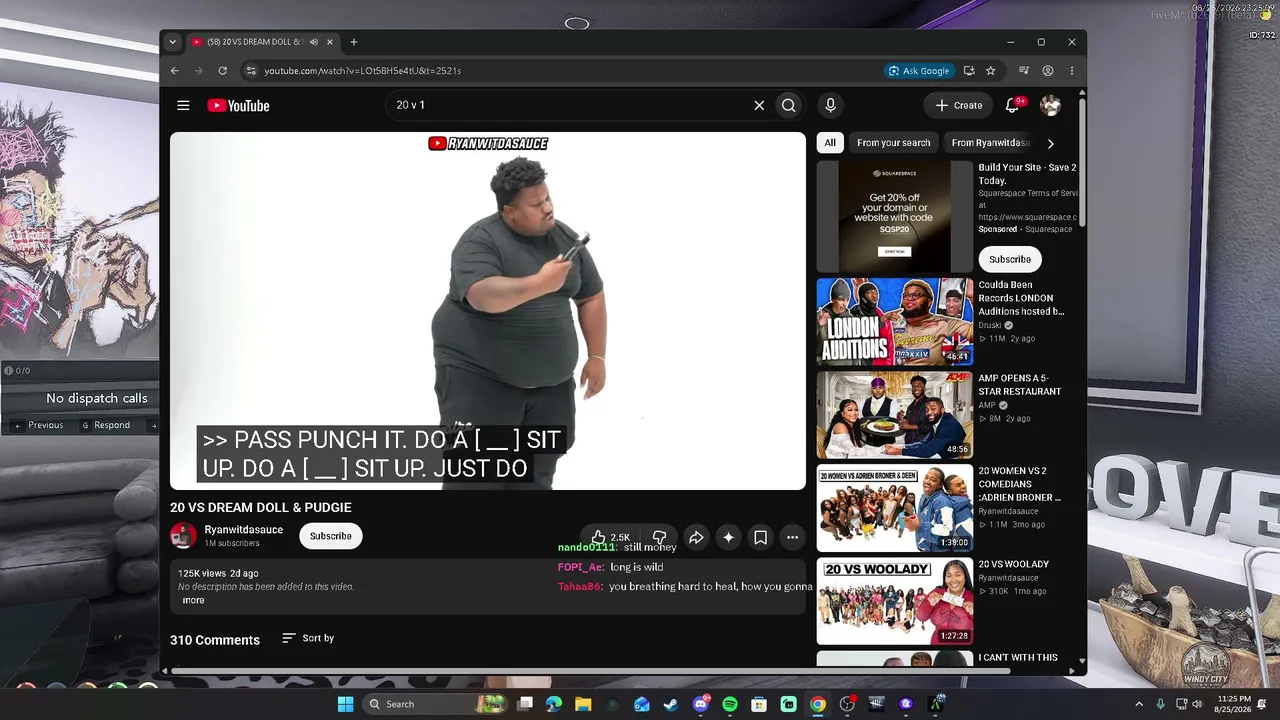Run the search with the magnifier button
This screenshot has height=720, width=1280.
789,105
